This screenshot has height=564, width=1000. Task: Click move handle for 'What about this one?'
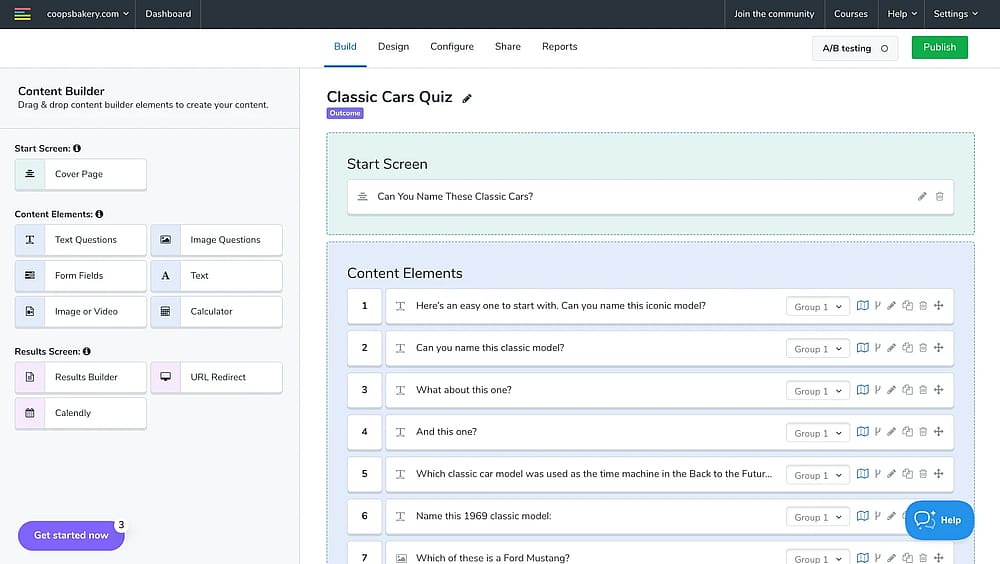(939, 390)
